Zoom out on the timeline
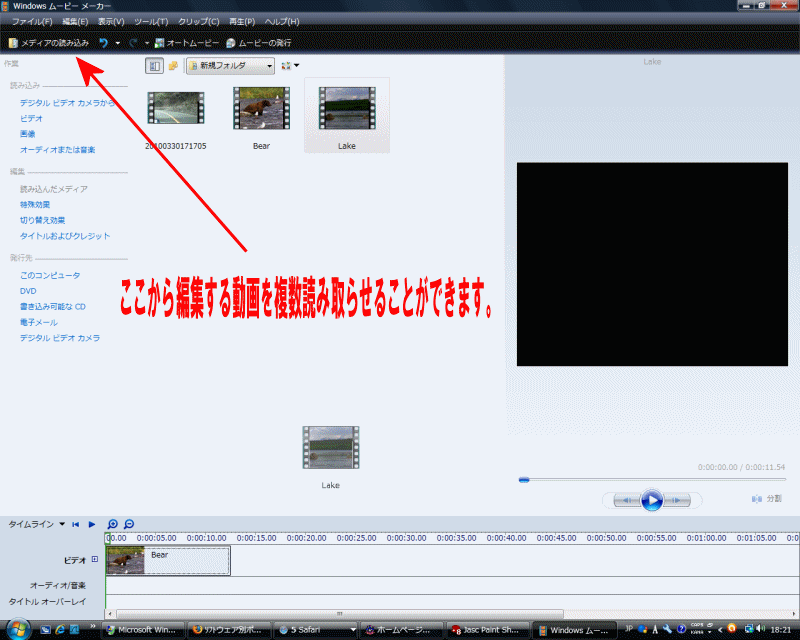 coord(128,524)
